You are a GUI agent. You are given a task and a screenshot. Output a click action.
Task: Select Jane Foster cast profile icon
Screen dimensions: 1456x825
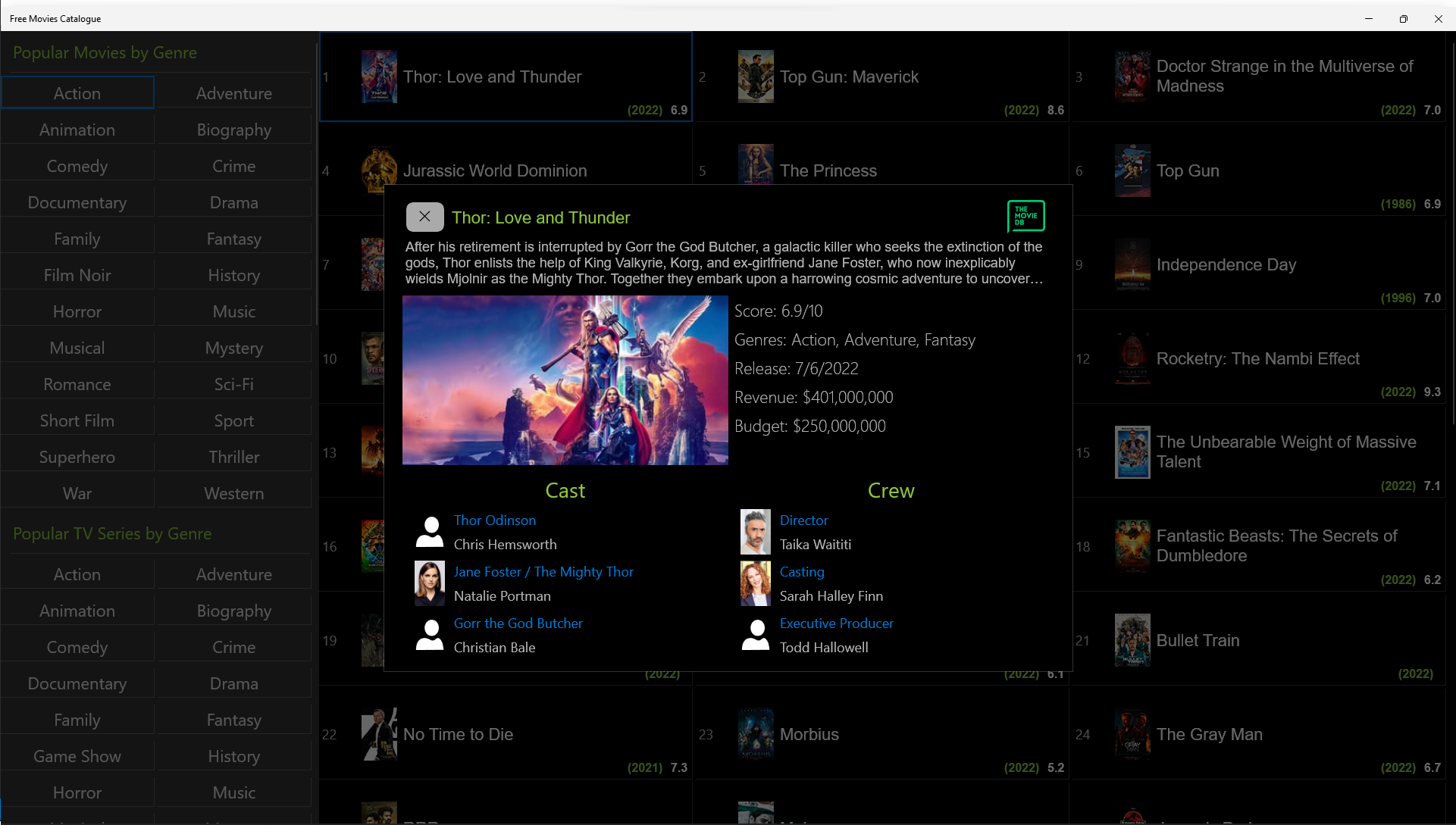tap(429, 583)
